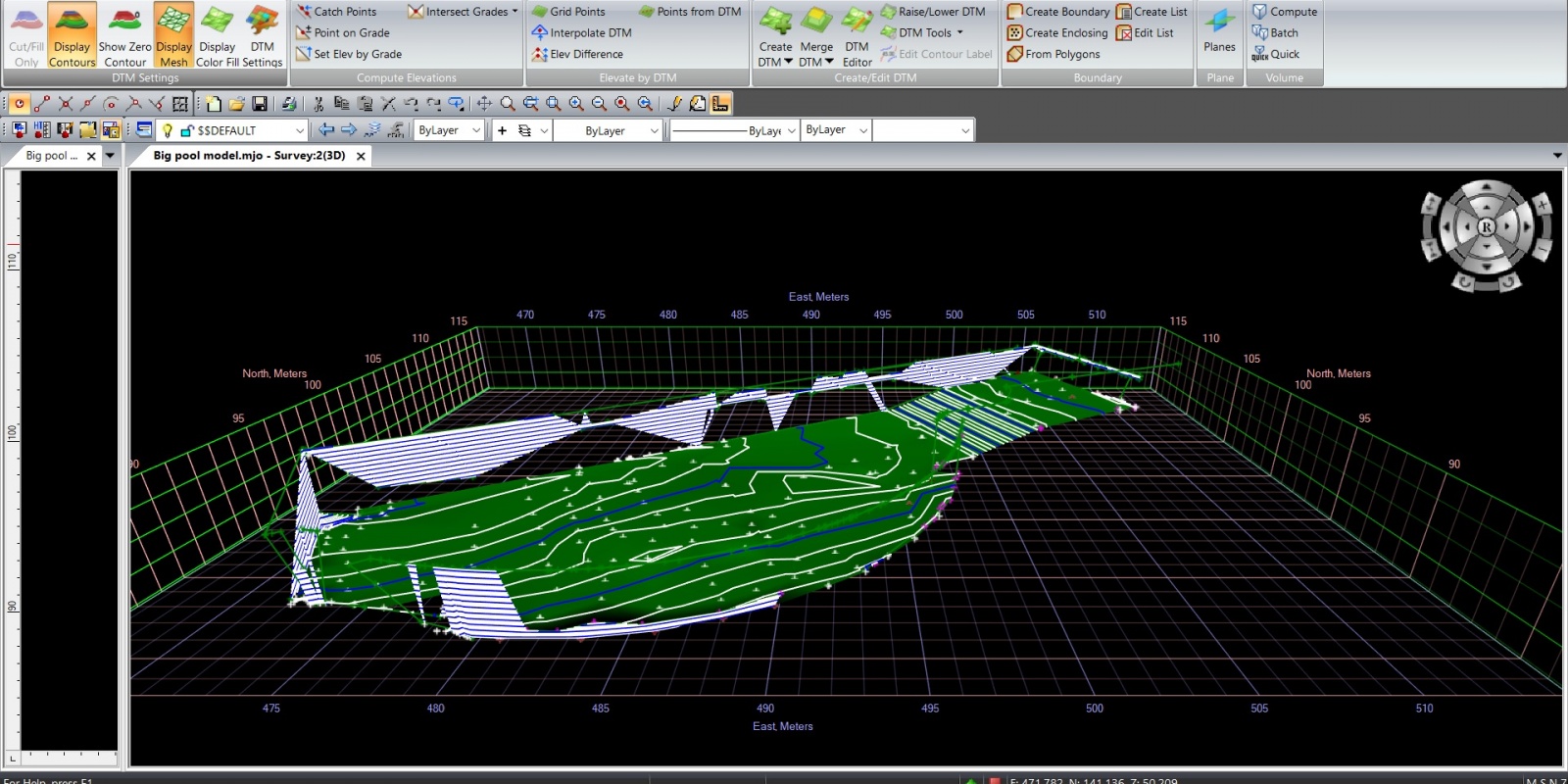Click the Create Boundary tool
The image size is (1568, 784).
pyautogui.click(x=1058, y=12)
